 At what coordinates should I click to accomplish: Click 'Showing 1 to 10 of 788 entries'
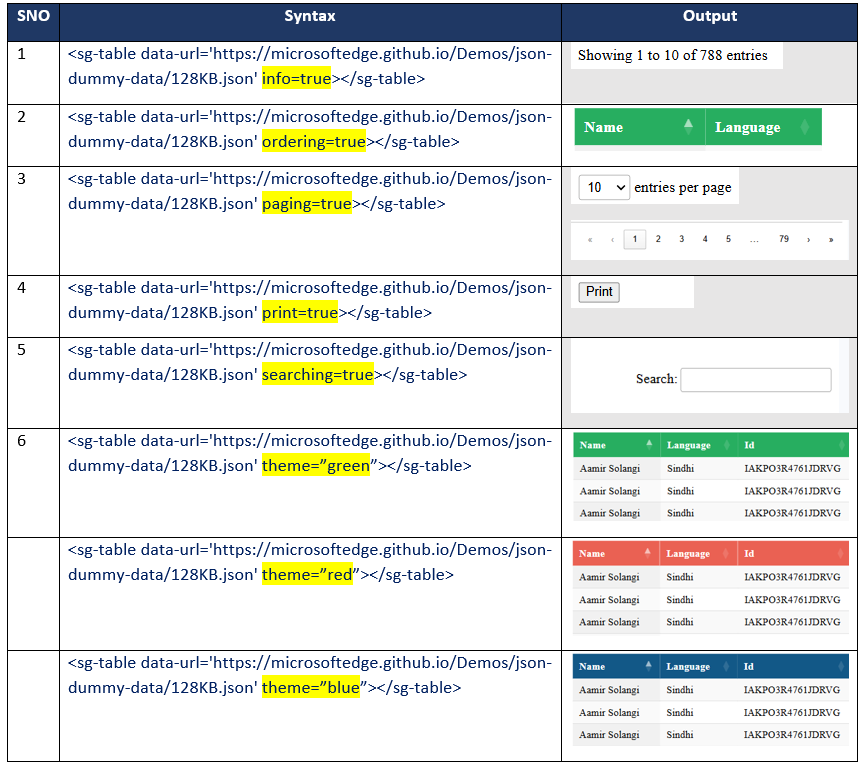coord(672,55)
